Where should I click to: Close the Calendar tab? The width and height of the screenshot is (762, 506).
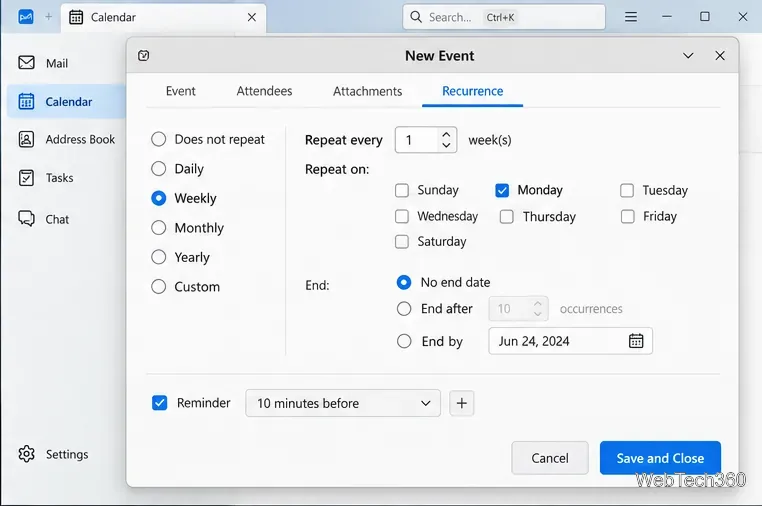252,17
